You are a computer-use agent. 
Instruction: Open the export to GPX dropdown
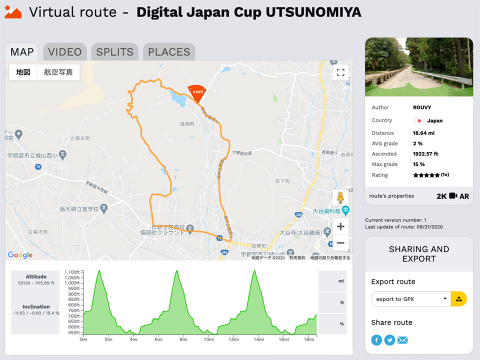point(411,299)
